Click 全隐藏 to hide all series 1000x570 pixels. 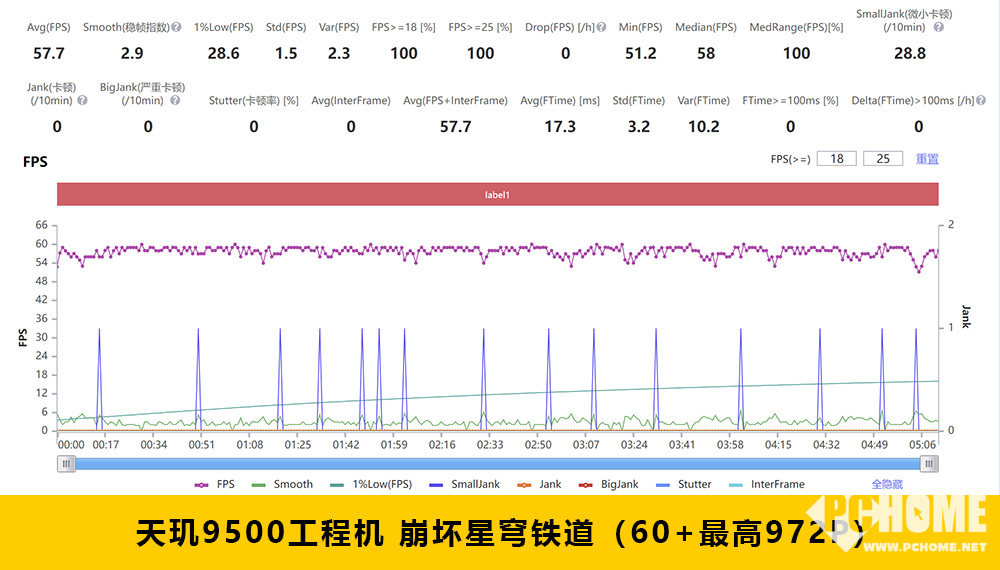tap(887, 484)
